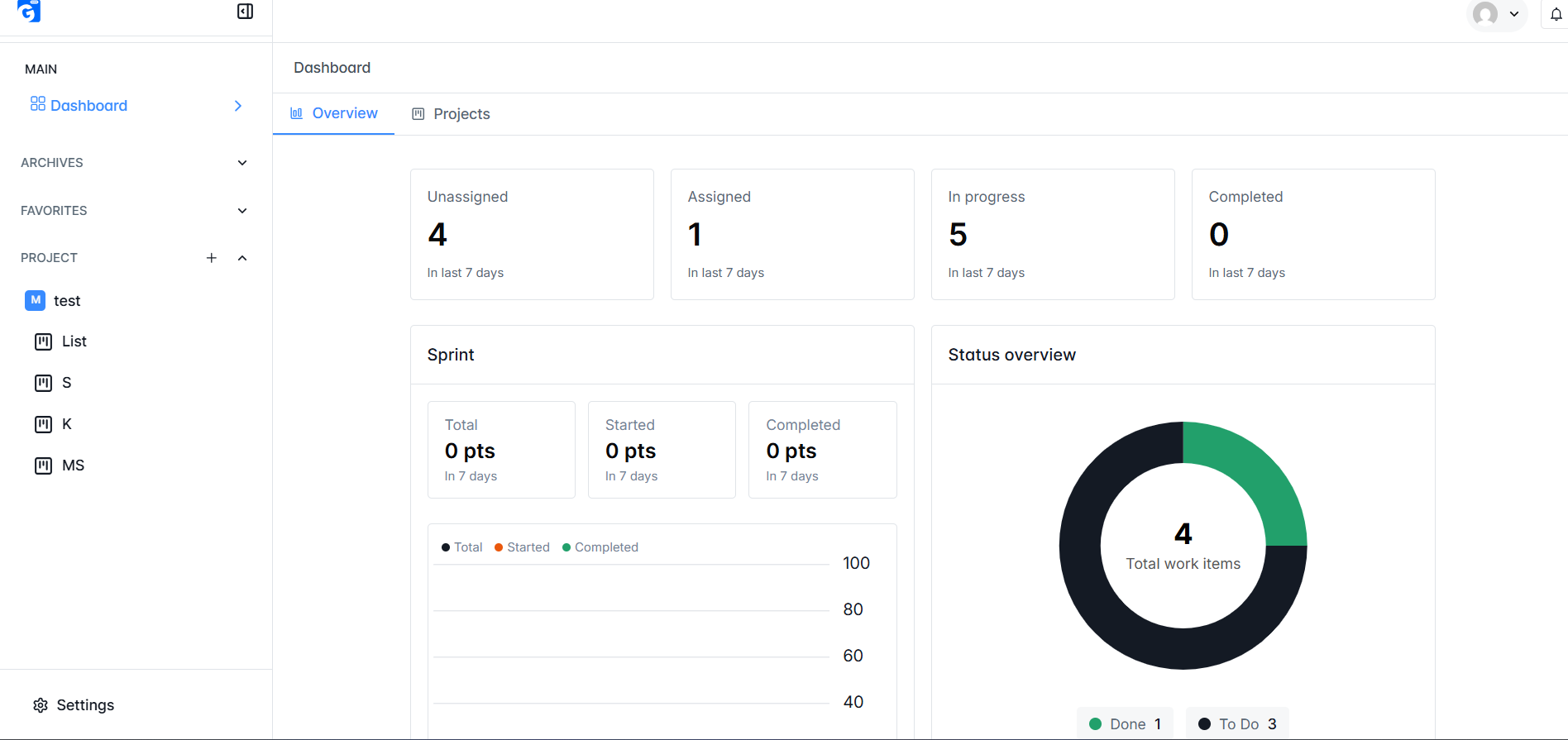Expand the user account dropdown chevron
Image resolution: width=1568 pixels, height=740 pixels.
1514,14
